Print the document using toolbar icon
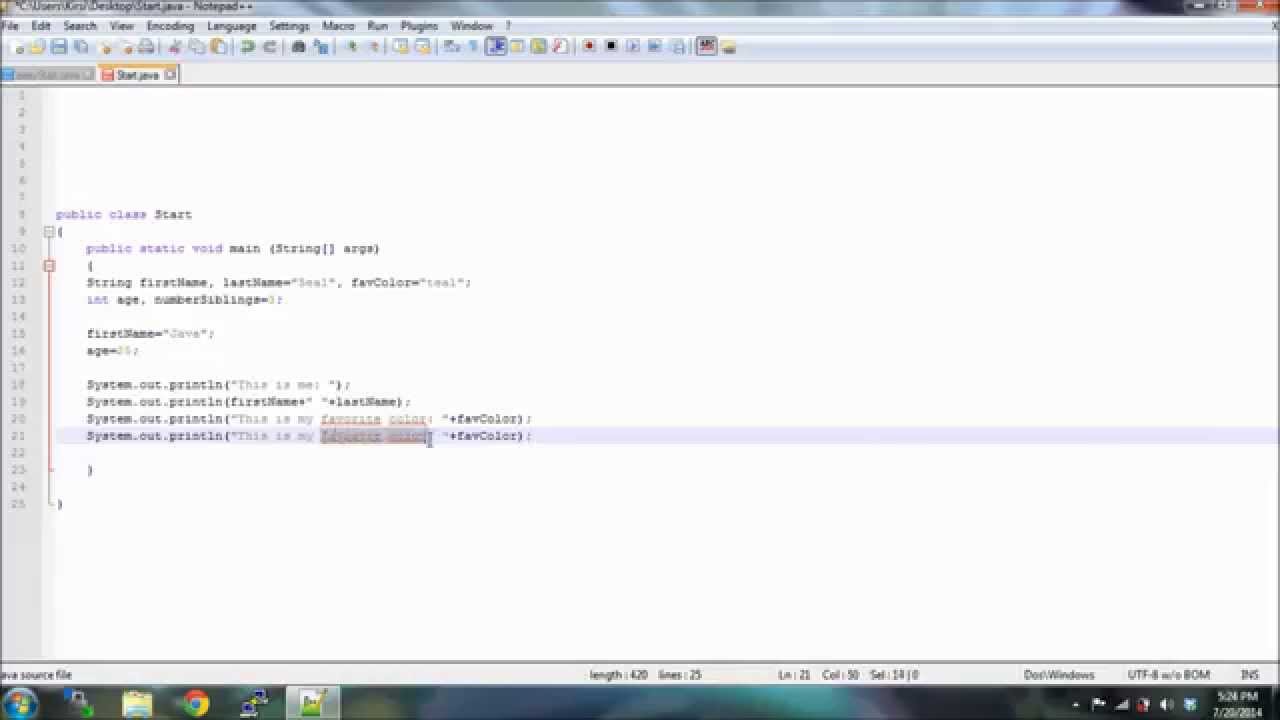This screenshot has height=720, width=1280. [x=147, y=47]
